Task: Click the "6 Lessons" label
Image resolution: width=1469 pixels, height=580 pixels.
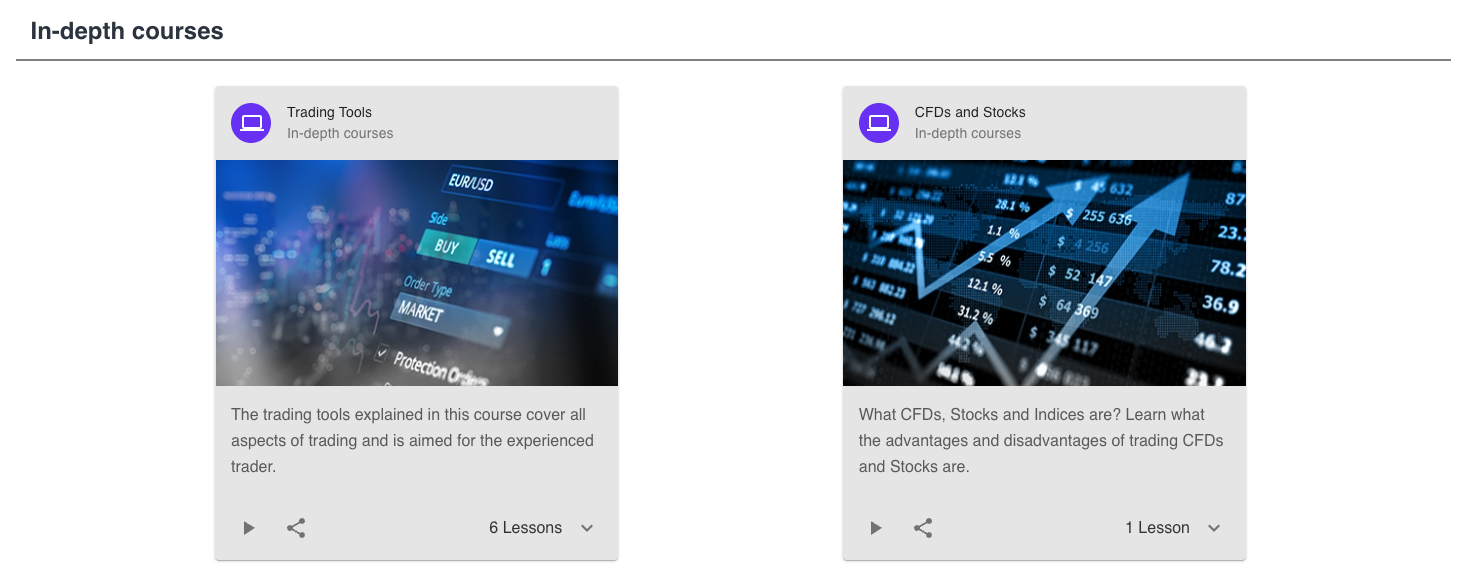Action: pos(525,528)
